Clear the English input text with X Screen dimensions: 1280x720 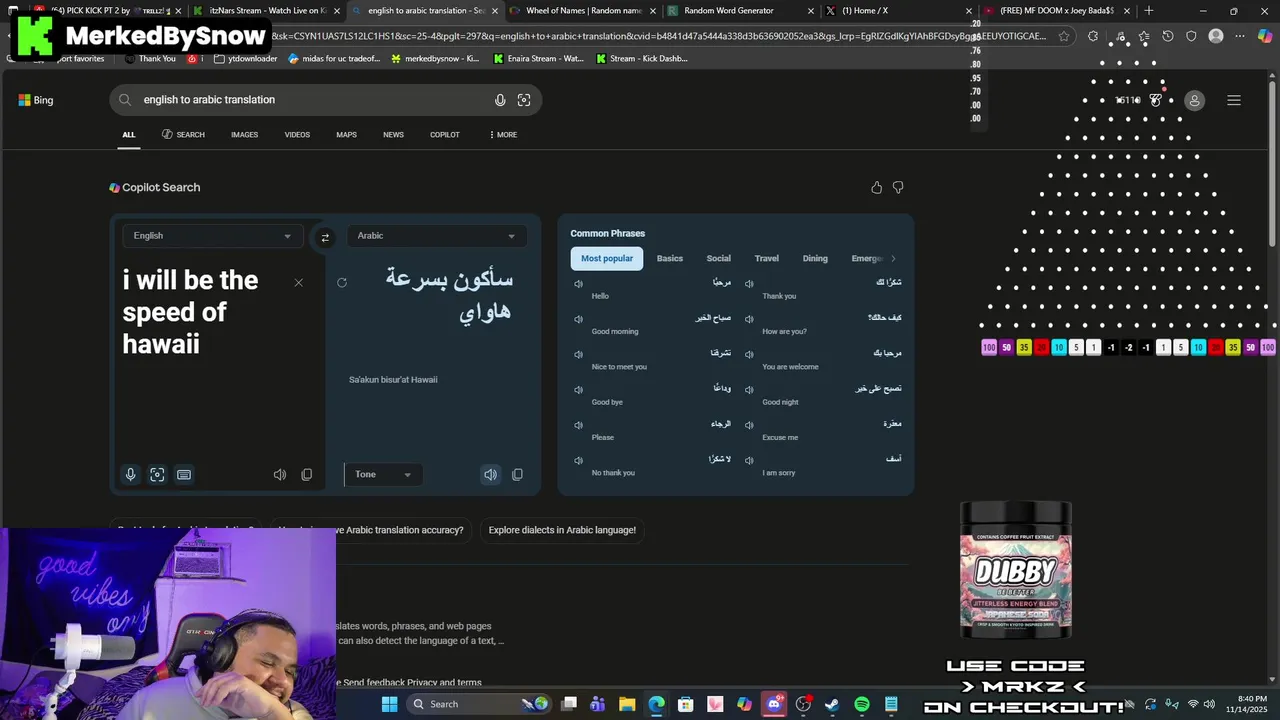point(298,283)
